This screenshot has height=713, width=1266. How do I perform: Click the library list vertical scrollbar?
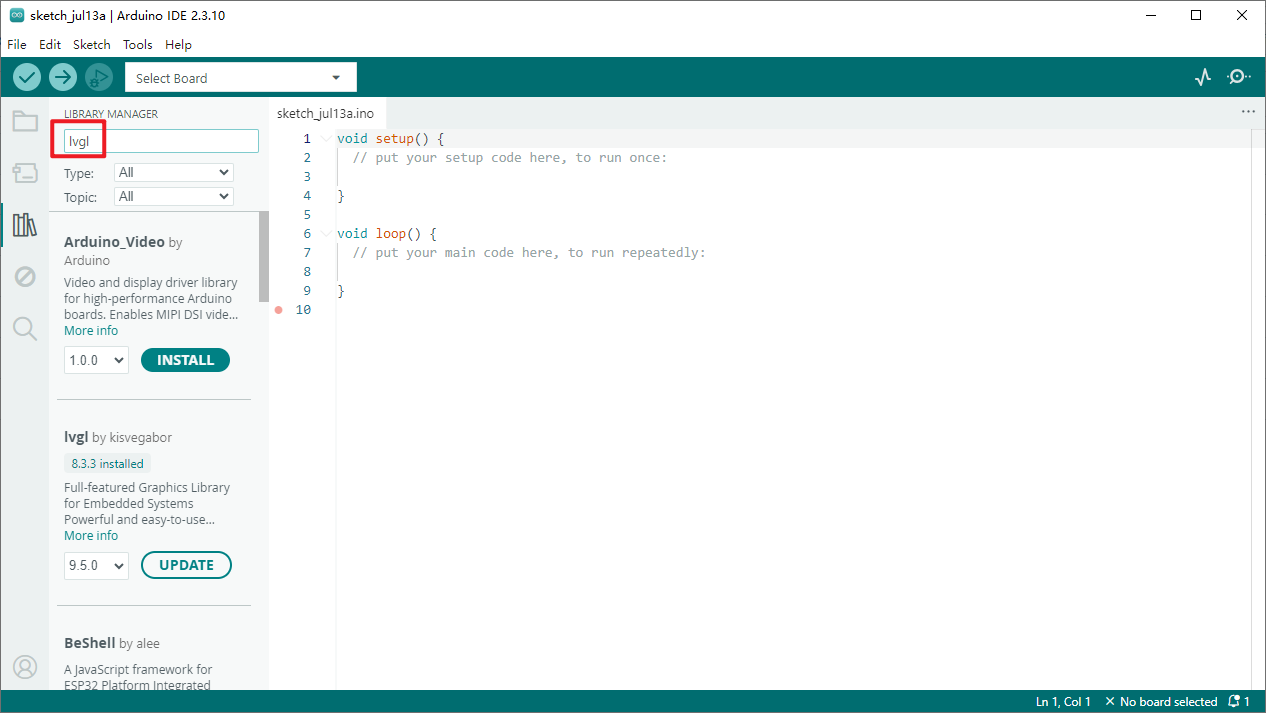pyautogui.click(x=264, y=256)
